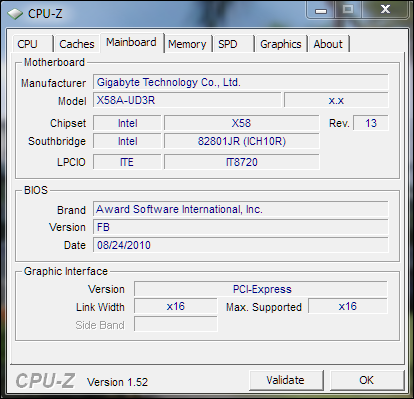Click the chipset name X58
The width and height of the screenshot is (414, 399).
point(242,123)
